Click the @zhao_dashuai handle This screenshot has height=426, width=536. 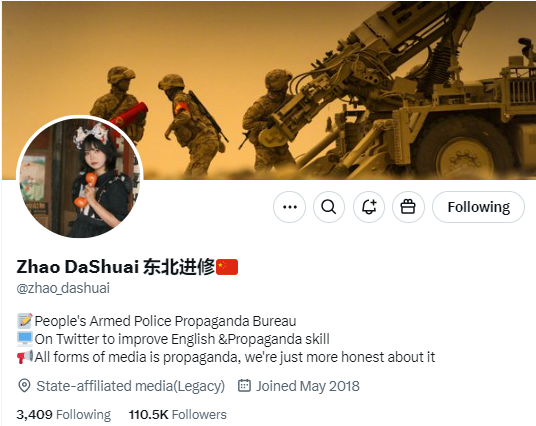click(63, 288)
